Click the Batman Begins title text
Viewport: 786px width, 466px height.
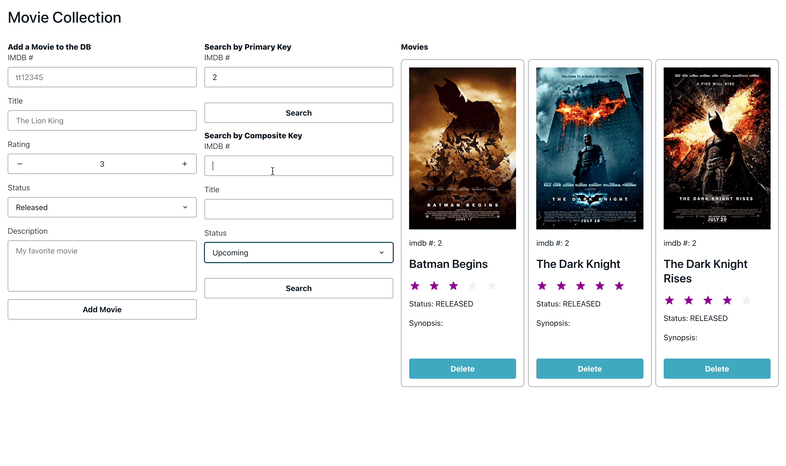point(448,264)
